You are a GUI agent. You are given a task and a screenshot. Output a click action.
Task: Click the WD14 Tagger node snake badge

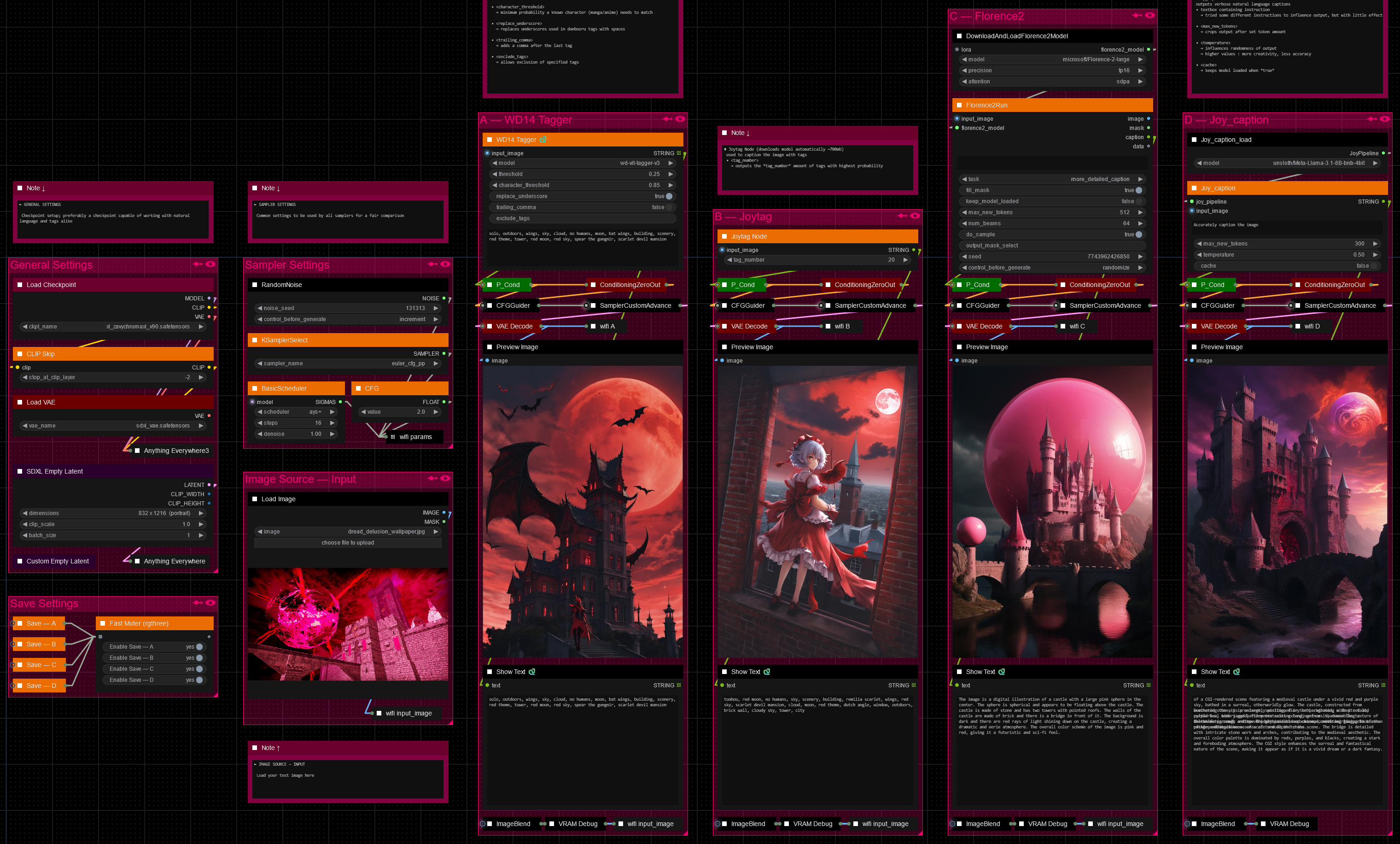click(542, 140)
